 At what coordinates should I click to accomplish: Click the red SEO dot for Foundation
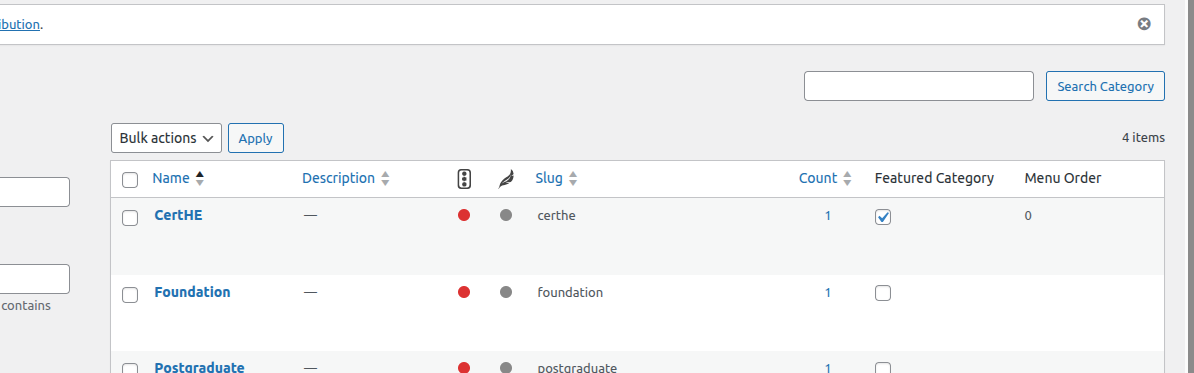pos(464,292)
